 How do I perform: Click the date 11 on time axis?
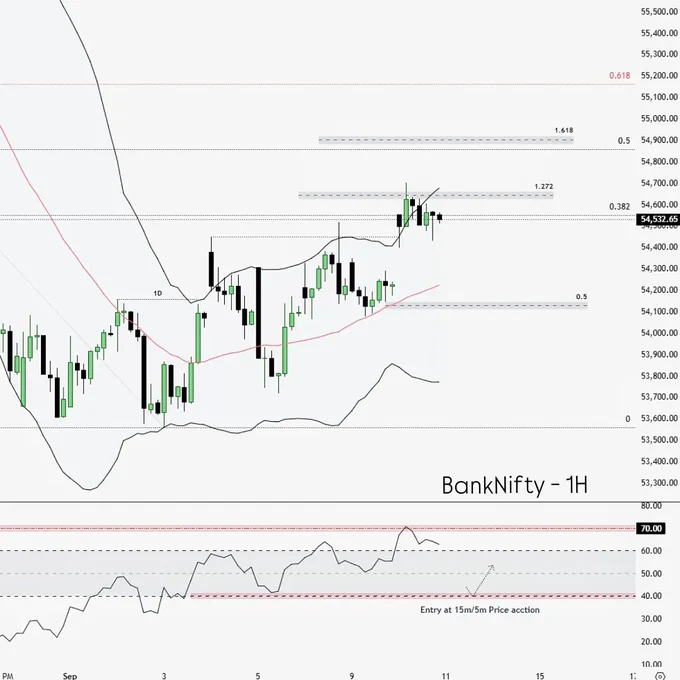pos(445,676)
